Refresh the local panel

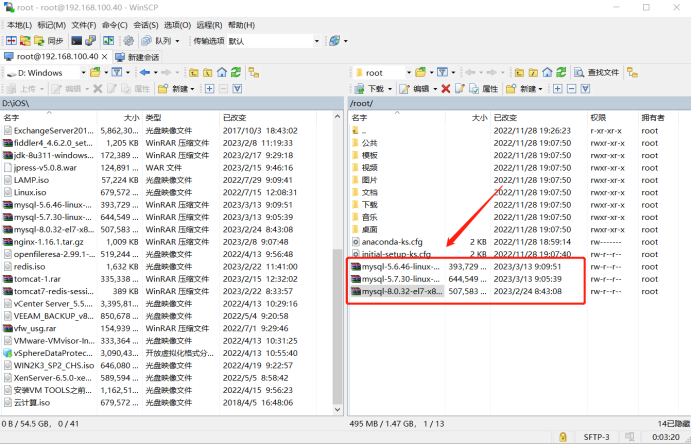(x=236, y=72)
